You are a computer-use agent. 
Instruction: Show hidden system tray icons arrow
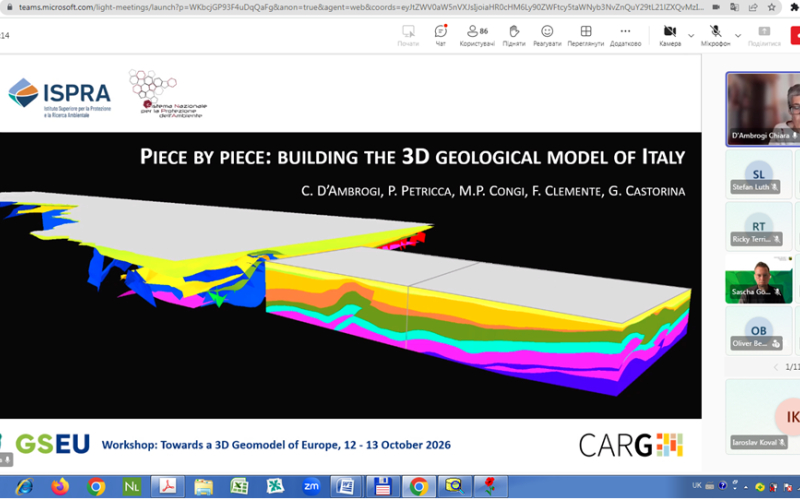click(746, 487)
